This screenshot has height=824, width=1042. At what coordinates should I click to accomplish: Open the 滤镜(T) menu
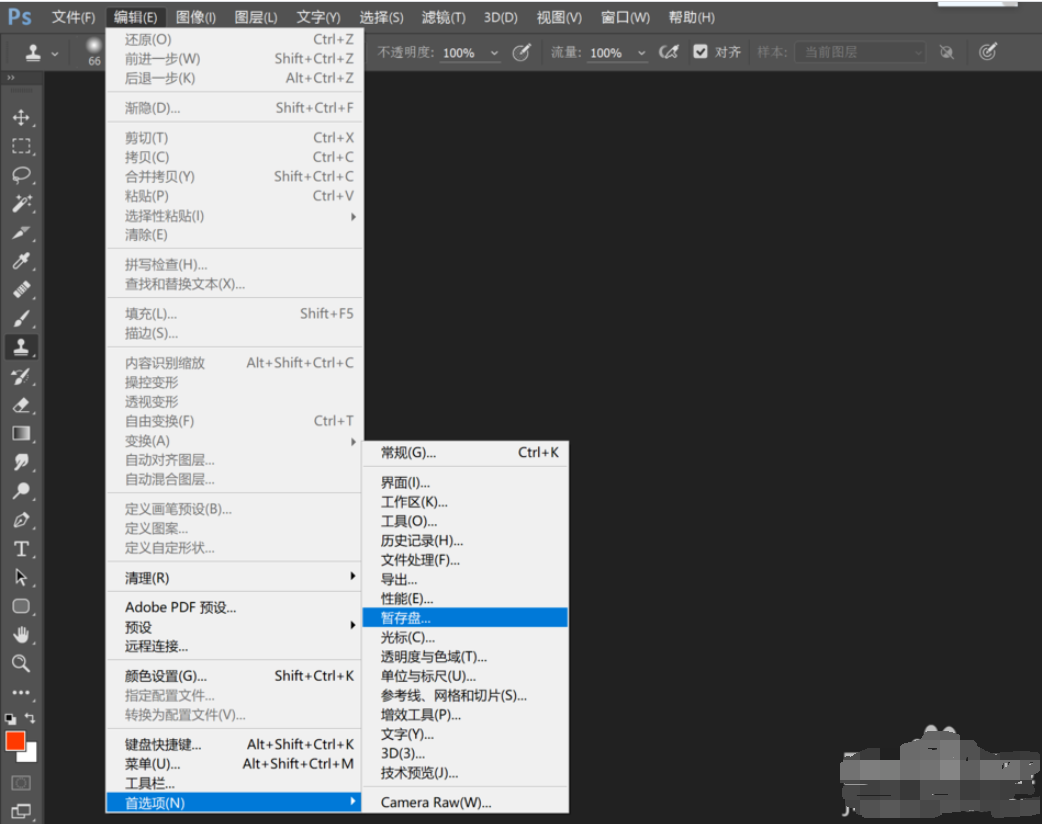coord(443,17)
